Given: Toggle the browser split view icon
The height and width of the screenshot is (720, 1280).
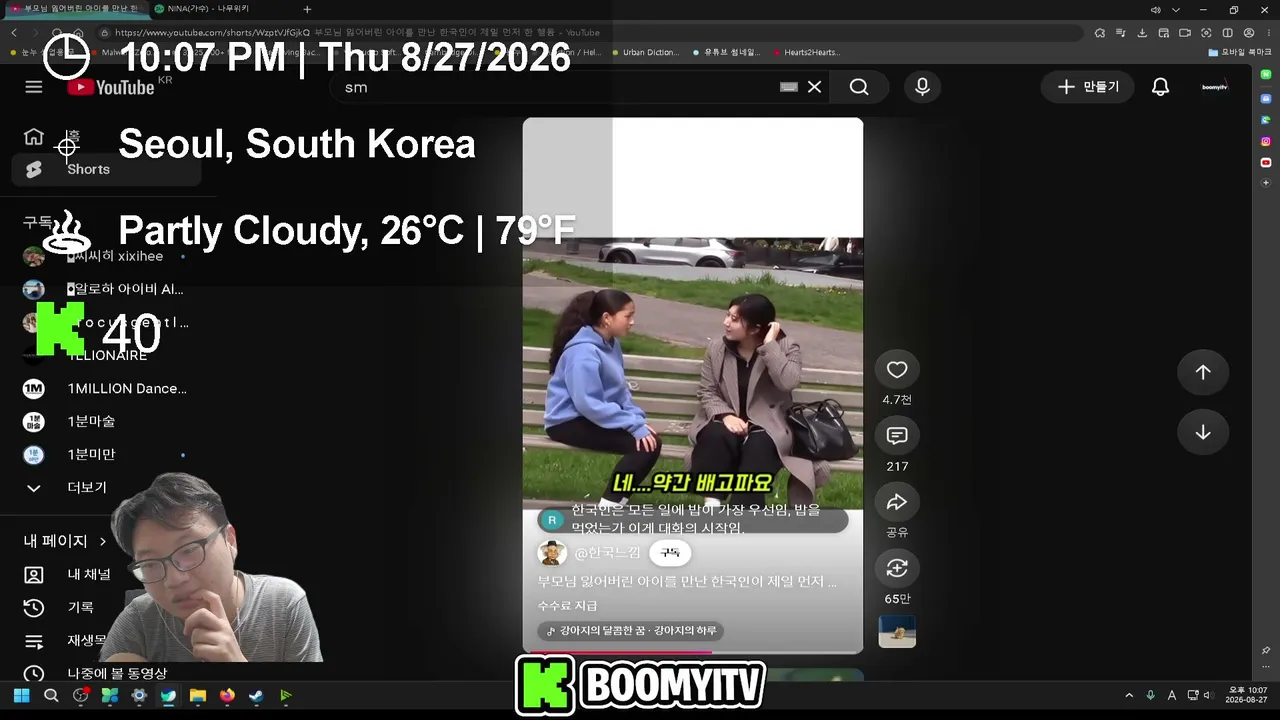Looking at the screenshot, I should [x=1228, y=32].
